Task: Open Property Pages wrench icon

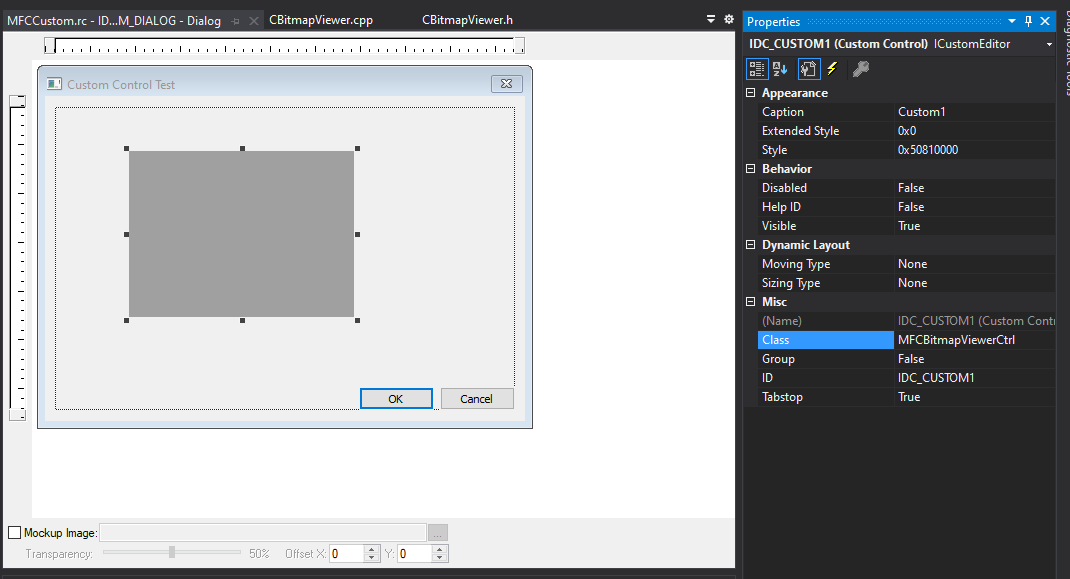Action: (861, 69)
